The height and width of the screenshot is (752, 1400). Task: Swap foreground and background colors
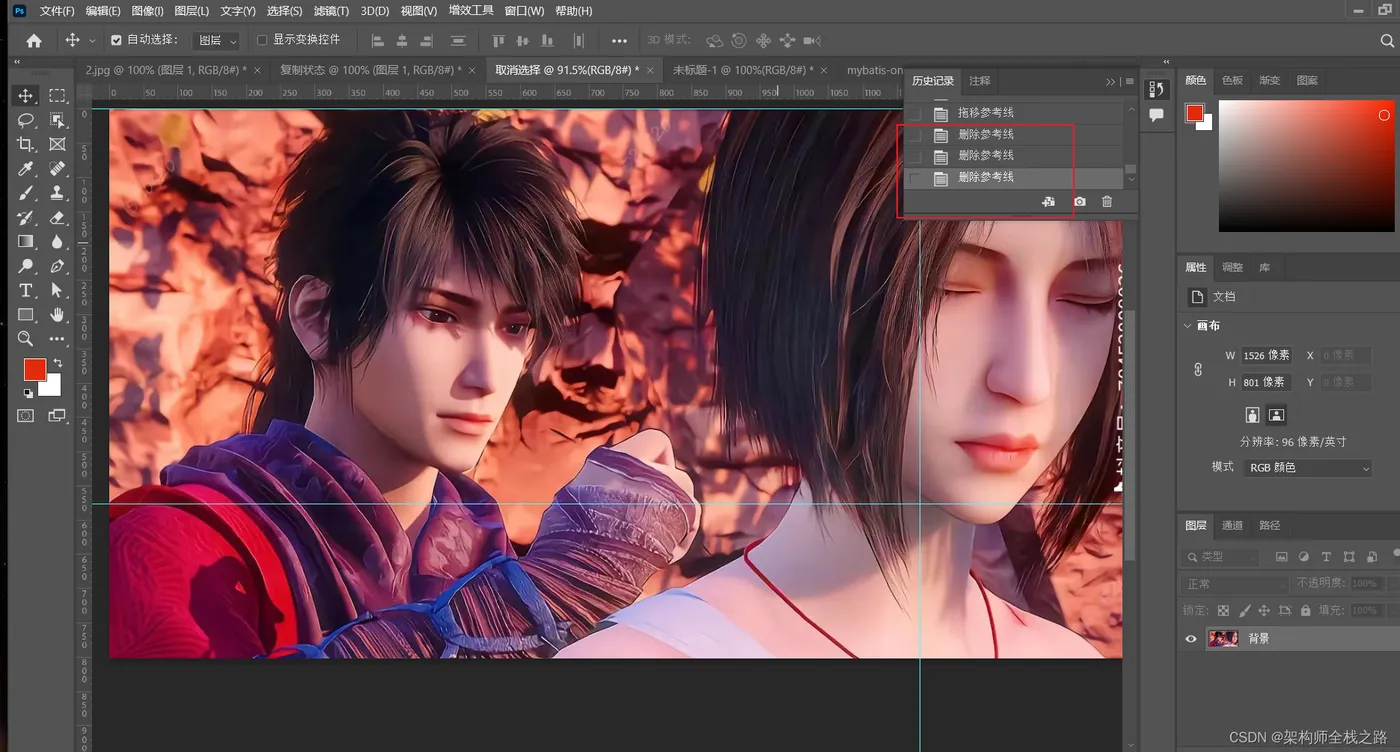[x=57, y=363]
